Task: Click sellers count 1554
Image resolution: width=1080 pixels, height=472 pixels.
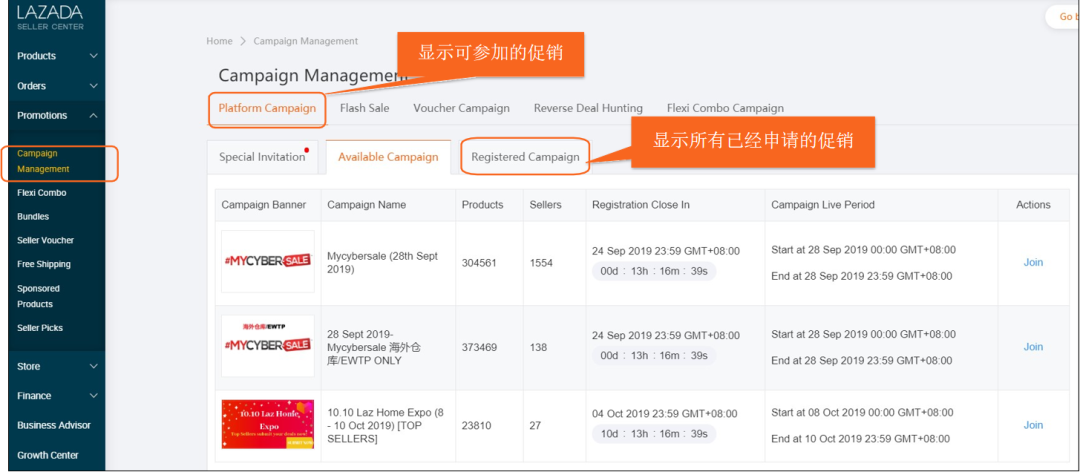Action: [x=541, y=263]
